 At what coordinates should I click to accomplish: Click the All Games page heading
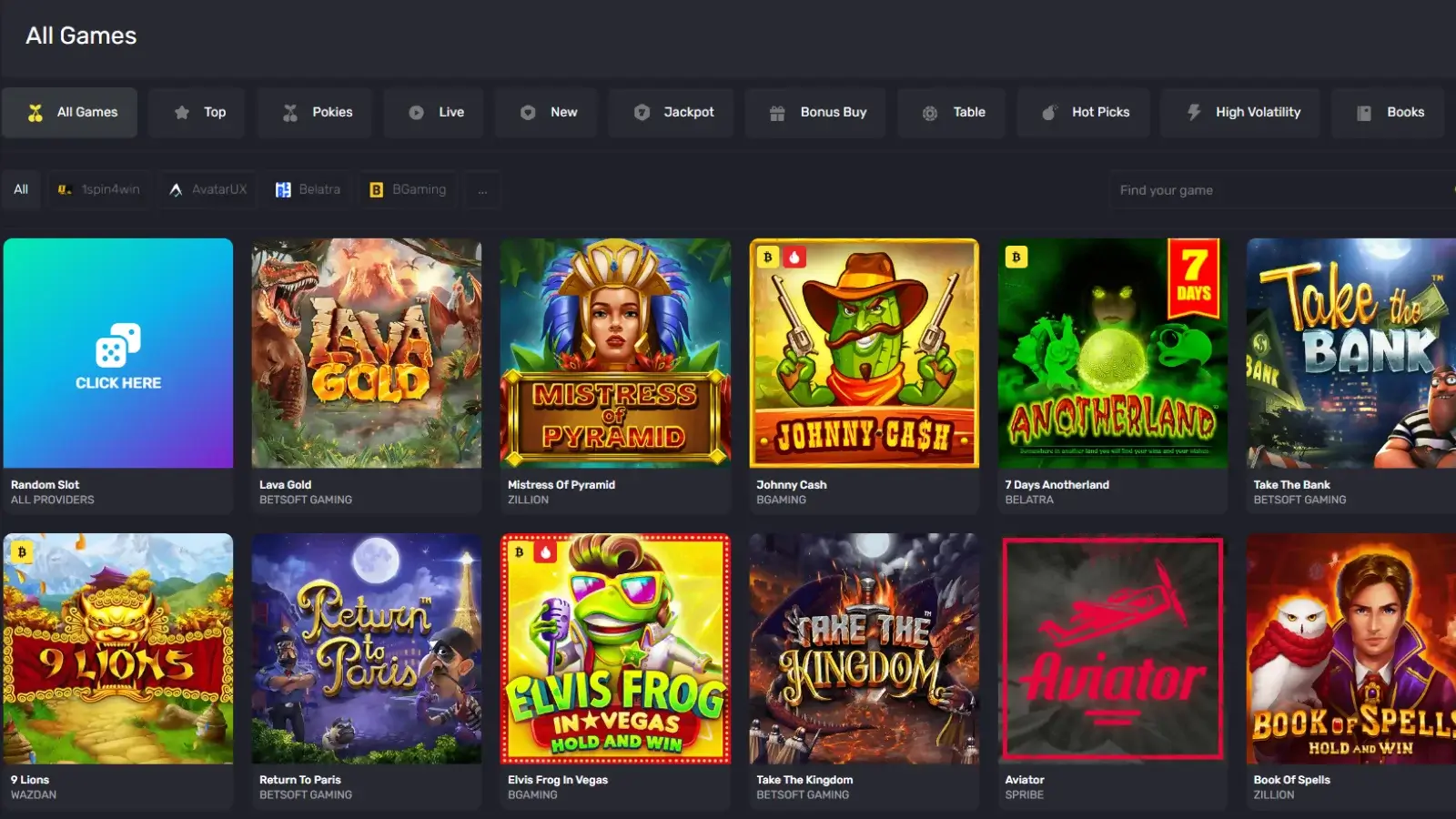[x=81, y=35]
